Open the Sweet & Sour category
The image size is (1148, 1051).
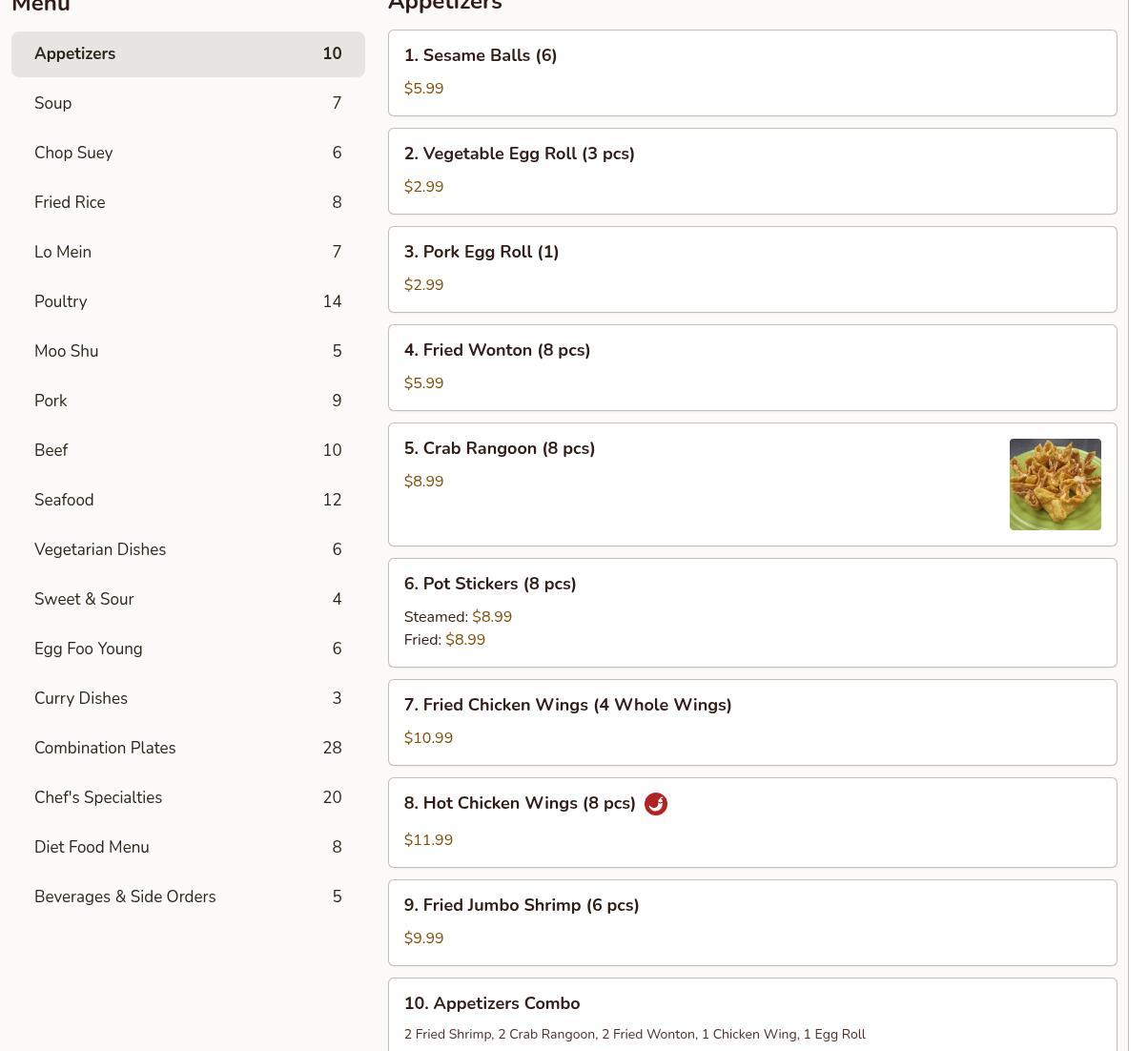[x=188, y=600]
